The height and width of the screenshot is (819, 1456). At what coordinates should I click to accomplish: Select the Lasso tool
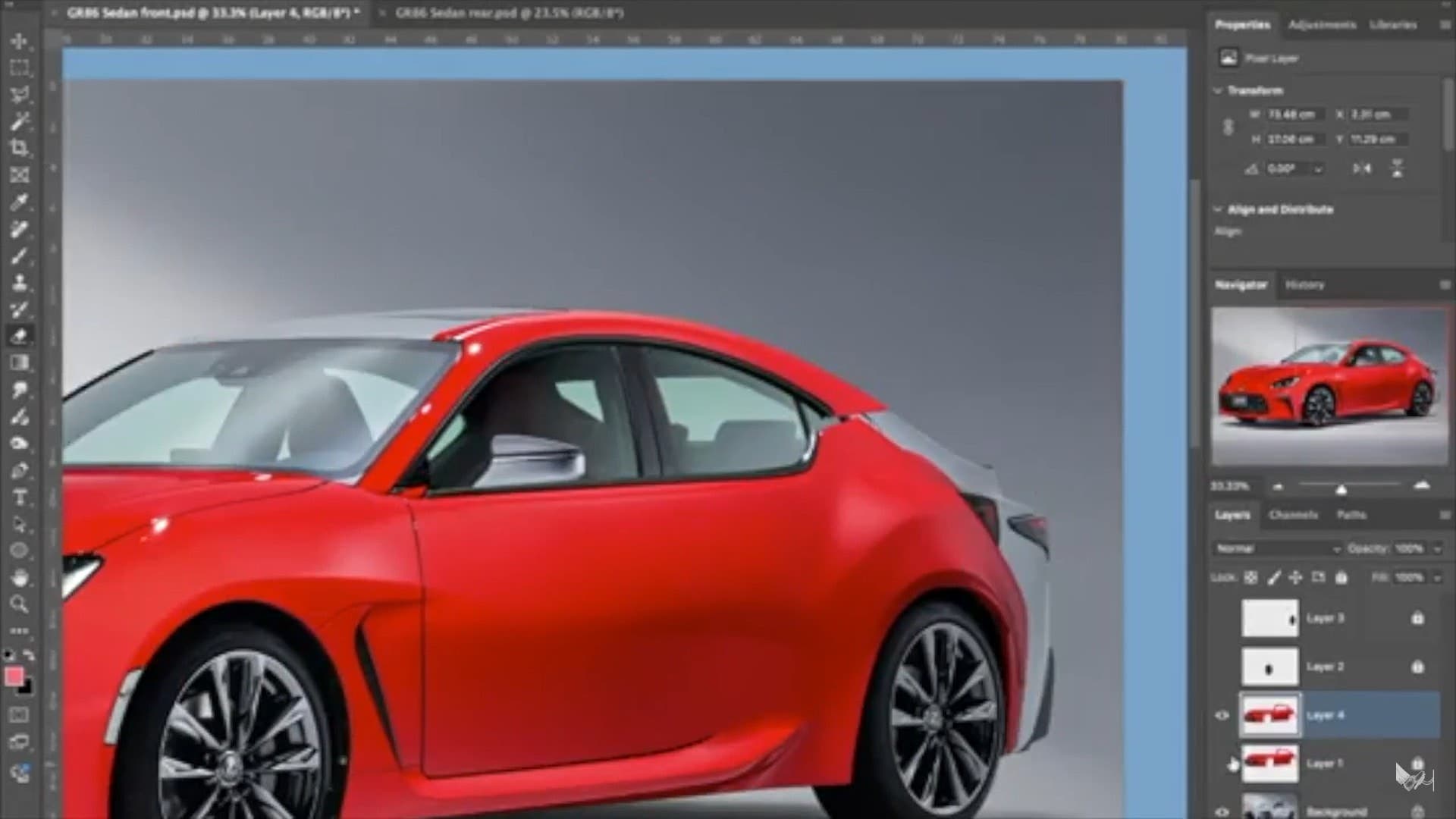[20, 95]
